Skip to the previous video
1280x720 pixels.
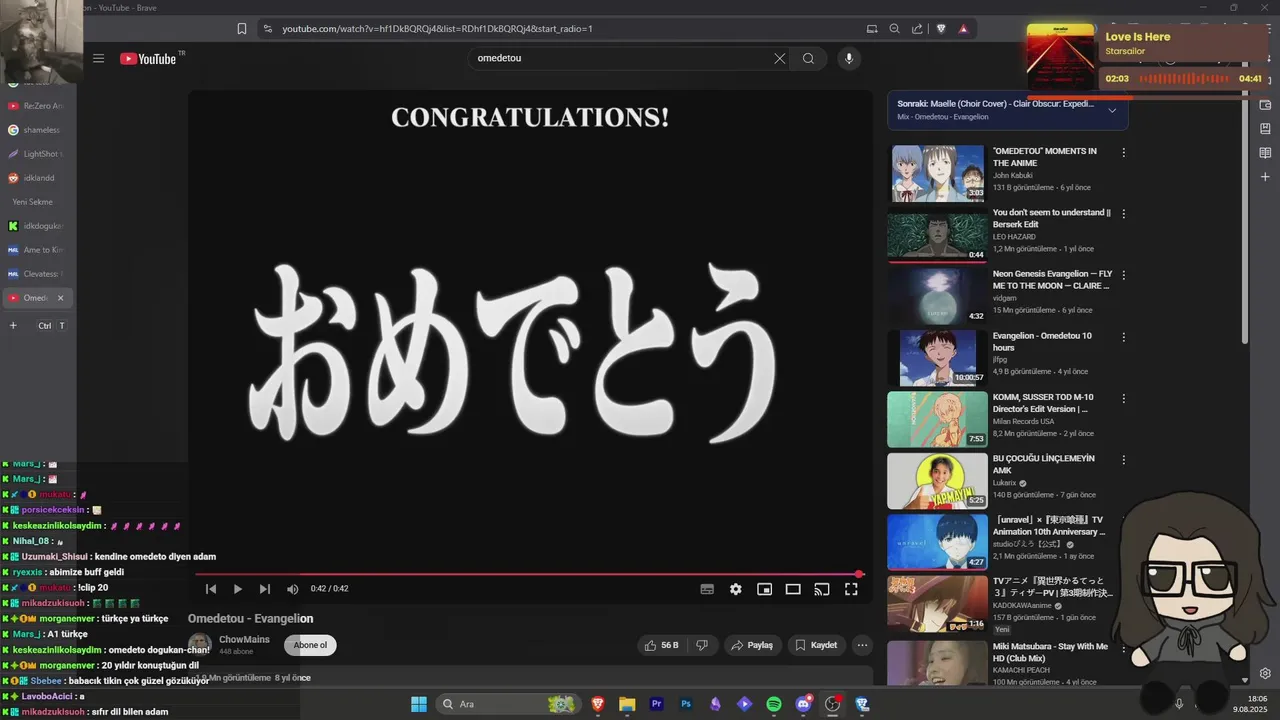(x=211, y=589)
